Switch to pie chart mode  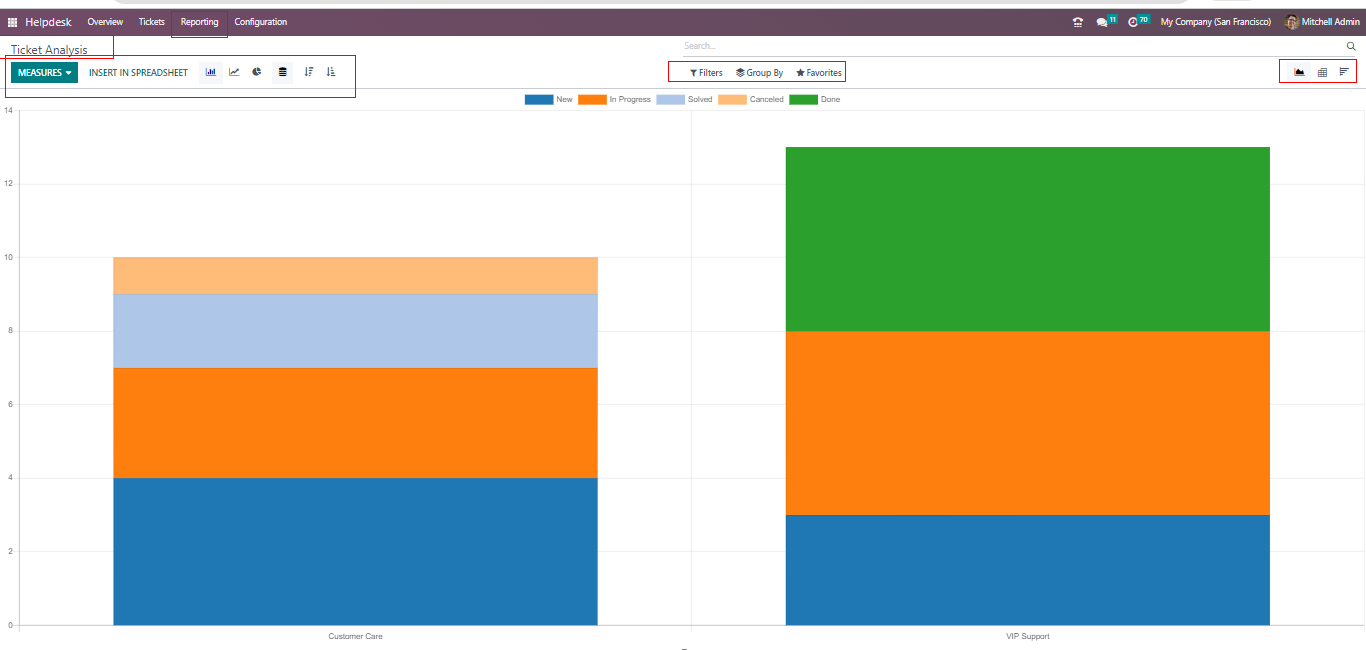pos(257,72)
